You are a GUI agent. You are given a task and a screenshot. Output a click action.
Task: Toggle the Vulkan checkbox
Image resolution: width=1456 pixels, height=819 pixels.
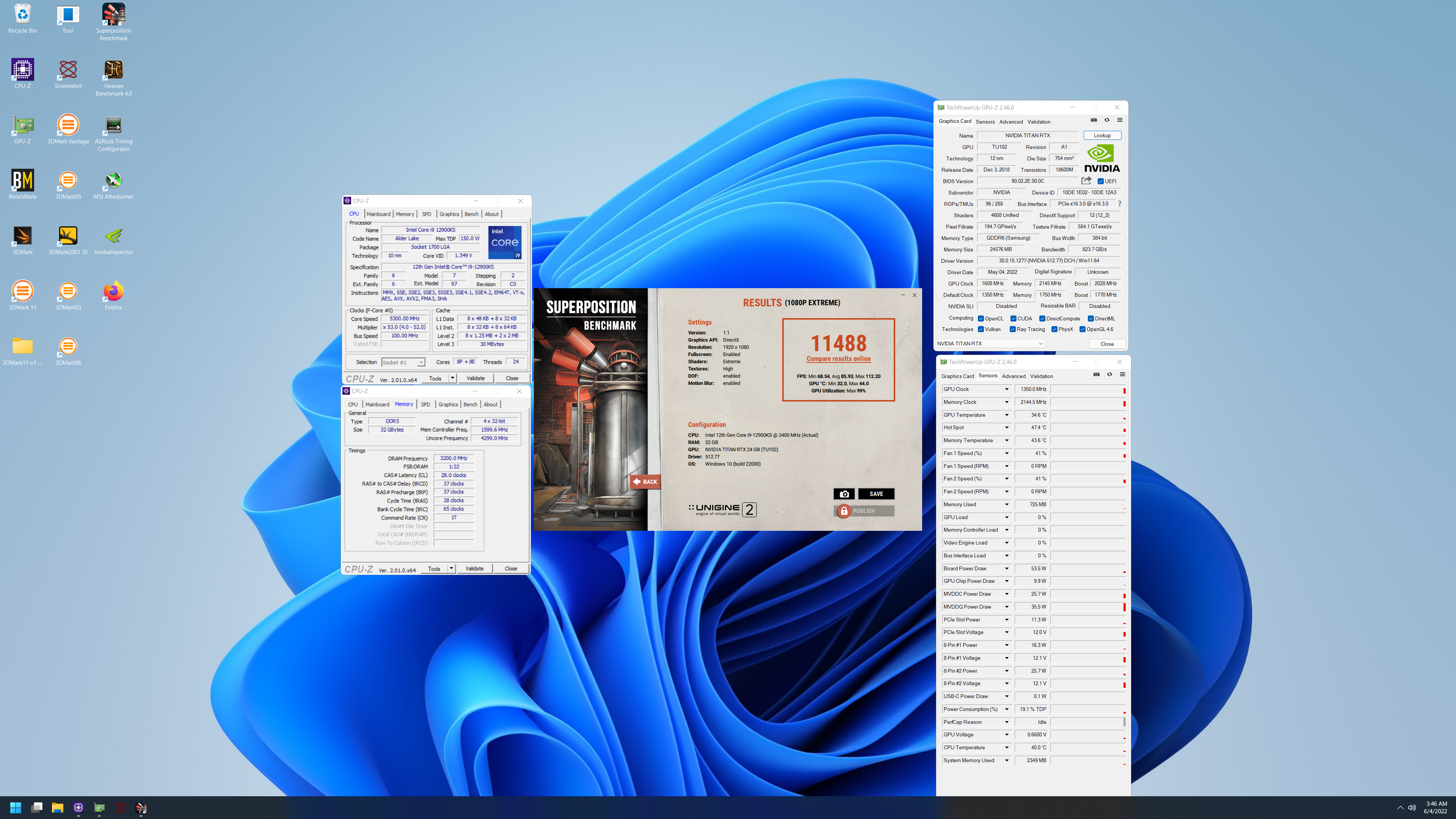click(981, 329)
